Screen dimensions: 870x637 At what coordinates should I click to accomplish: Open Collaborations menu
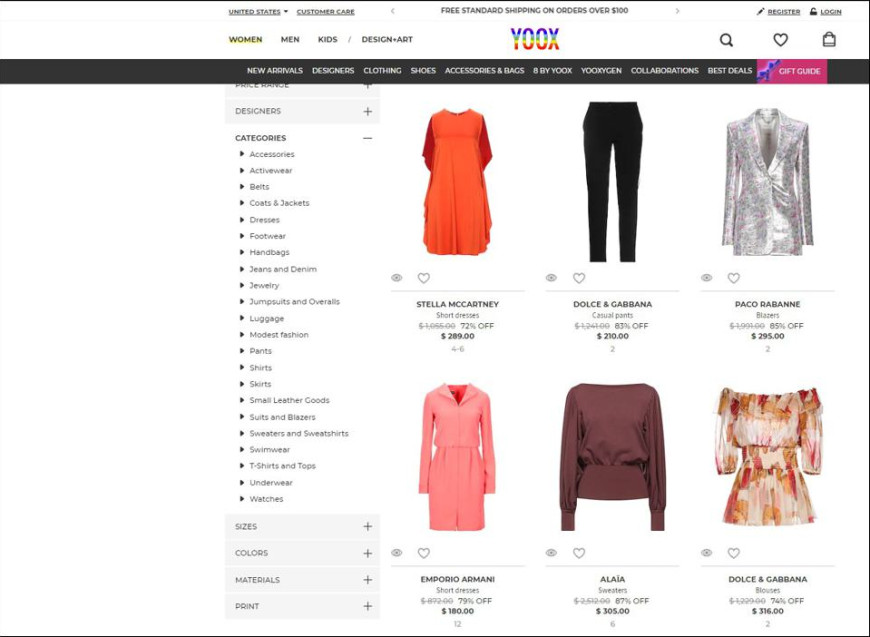(x=665, y=71)
